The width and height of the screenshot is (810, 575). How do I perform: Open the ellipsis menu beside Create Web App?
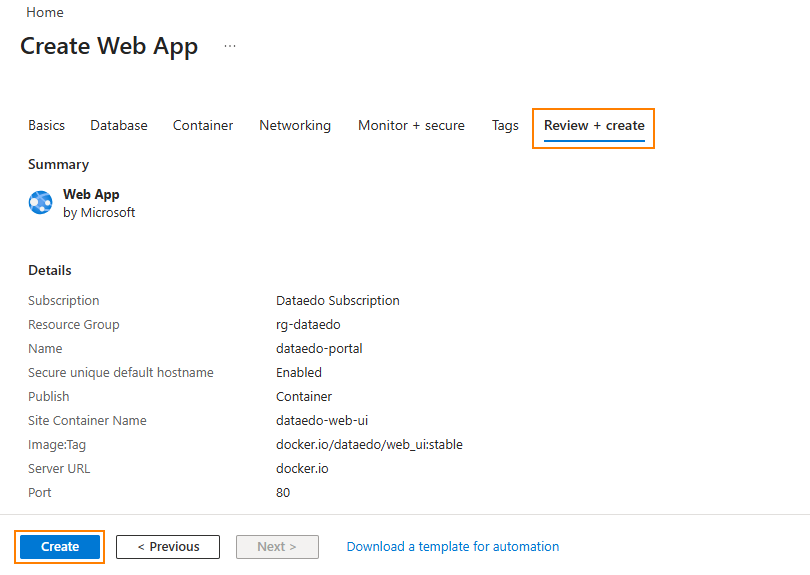[x=230, y=46]
